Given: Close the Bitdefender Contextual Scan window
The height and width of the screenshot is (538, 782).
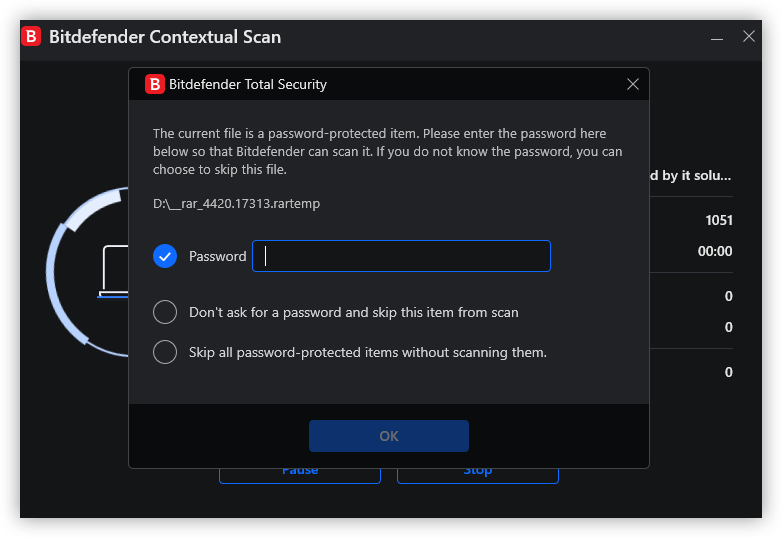Looking at the screenshot, I should tap(749, 36).
